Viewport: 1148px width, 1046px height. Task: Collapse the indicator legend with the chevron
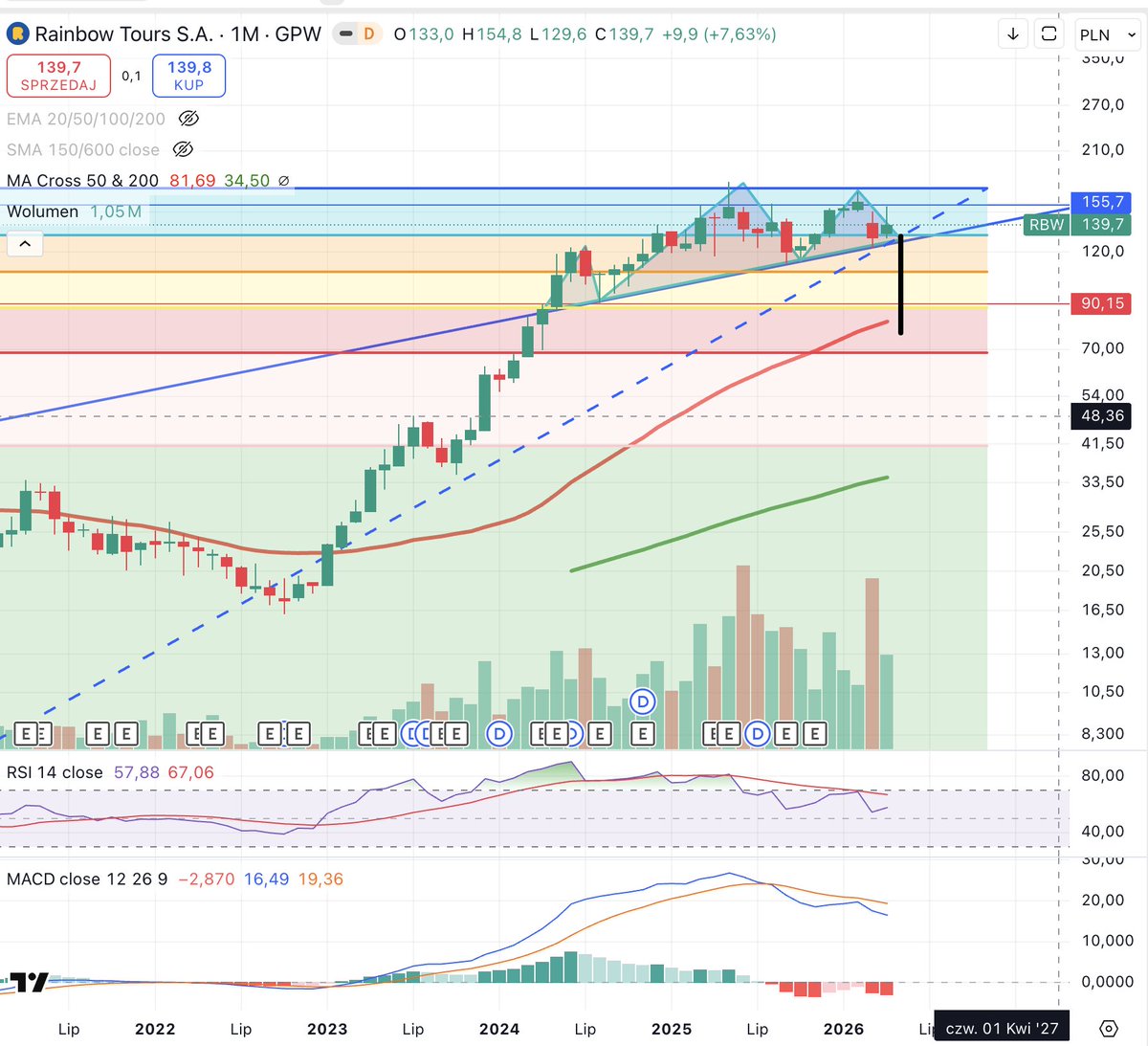point(25,244)
